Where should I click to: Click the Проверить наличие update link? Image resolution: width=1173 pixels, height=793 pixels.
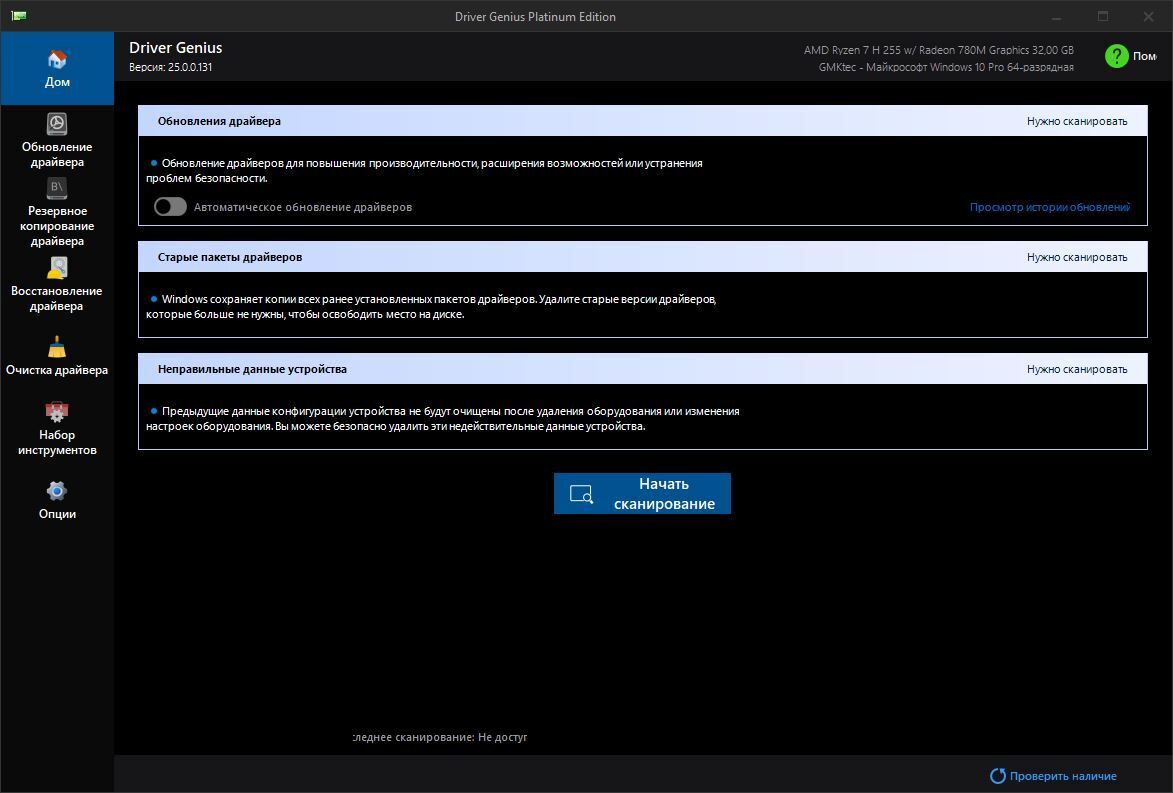1063,776
